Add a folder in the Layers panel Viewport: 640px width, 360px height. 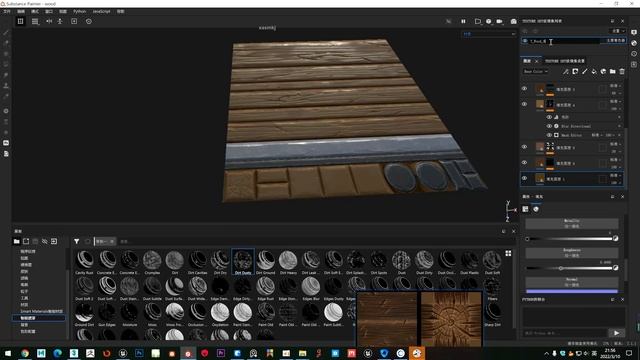[613, 71]
